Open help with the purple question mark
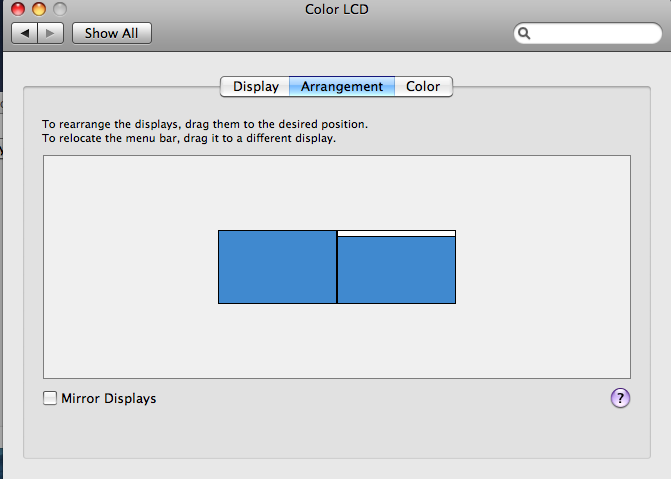 (x=620, y=398)
